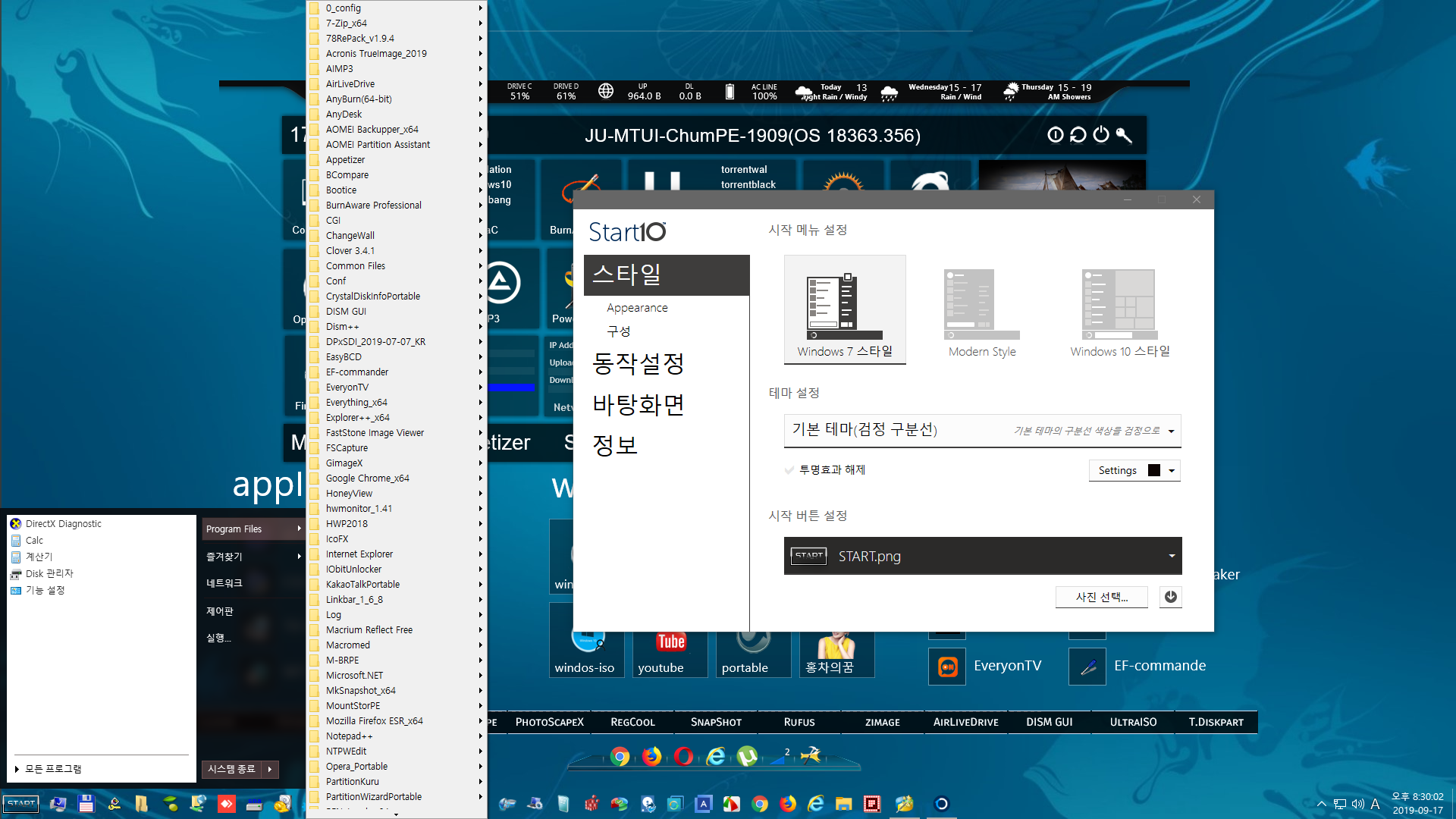Click T.DISKPART in the bottom launcher bar
The width and height of the screenshot is (1456, 819).
click(x=1216, y=722)
